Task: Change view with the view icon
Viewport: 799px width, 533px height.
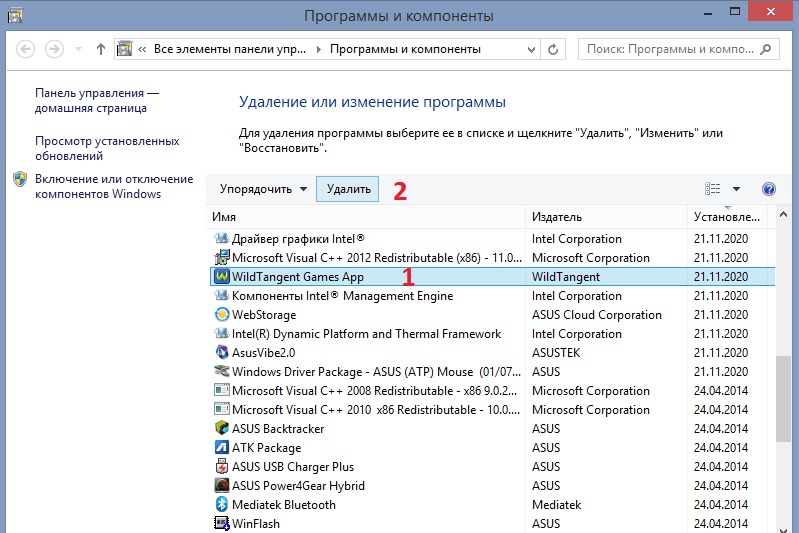Action: coord(712,189)
